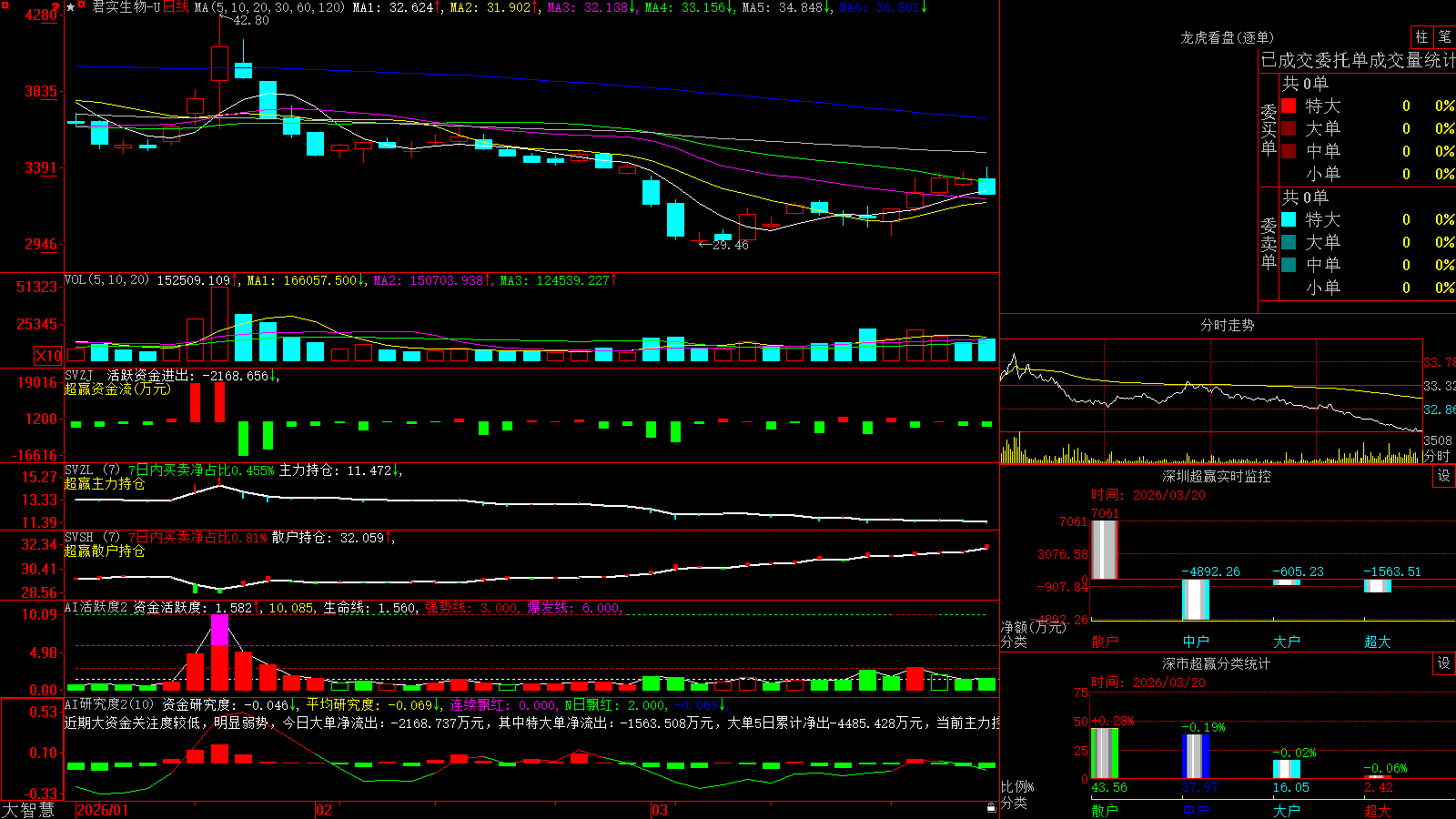Image resolution: width=1456 pixels, height=819 pixels.
Task: Click the red square icon in top-left corner
Action: click(5, 5)
